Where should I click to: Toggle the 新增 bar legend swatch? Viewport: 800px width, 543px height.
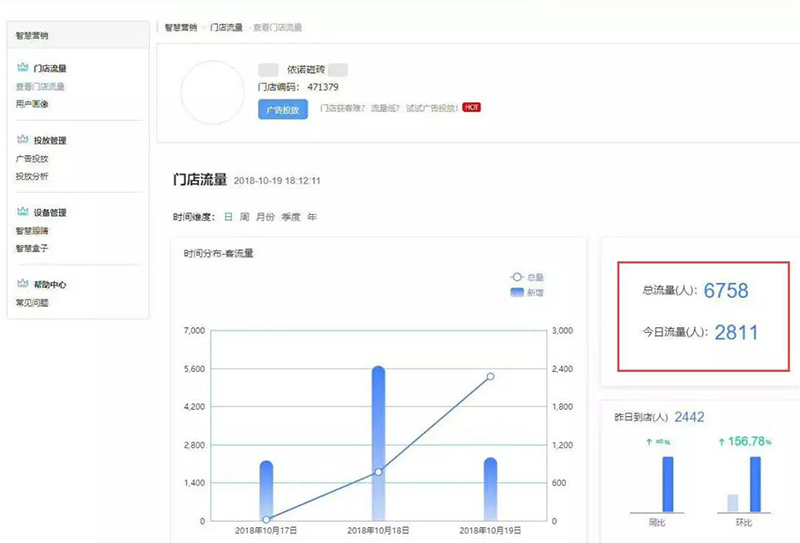tap(516, 292)
